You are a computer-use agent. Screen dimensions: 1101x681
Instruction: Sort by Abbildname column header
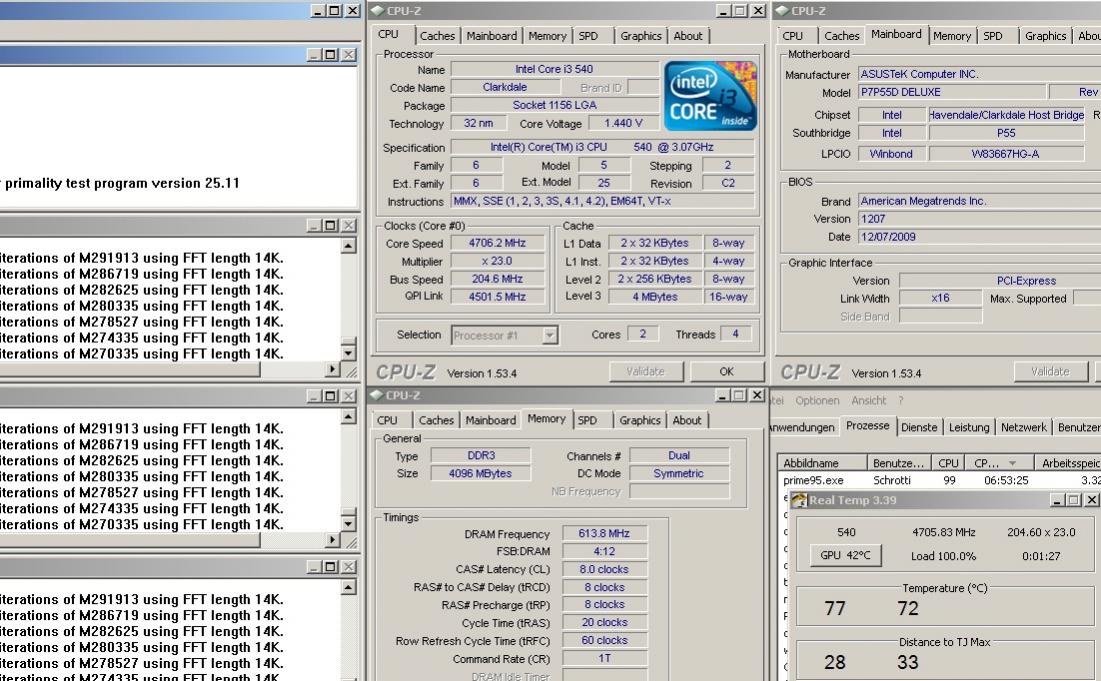pos(822,463)
